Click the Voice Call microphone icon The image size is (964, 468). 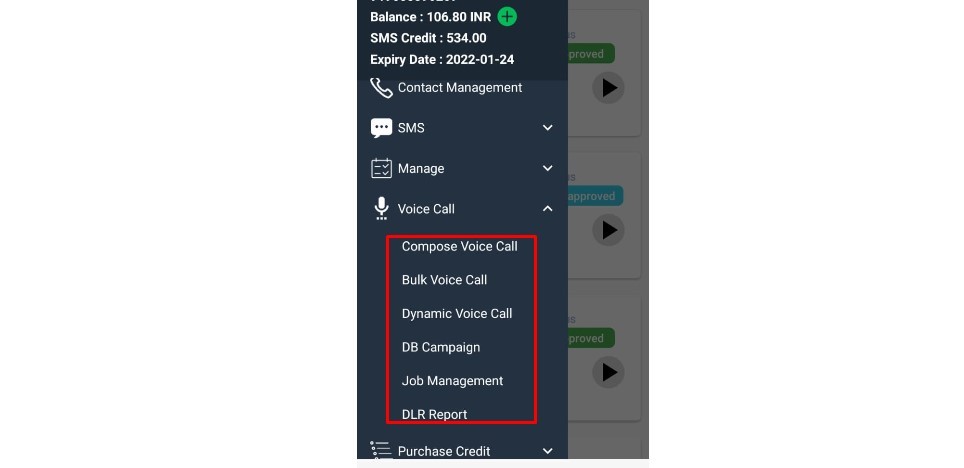pos(381,208)
